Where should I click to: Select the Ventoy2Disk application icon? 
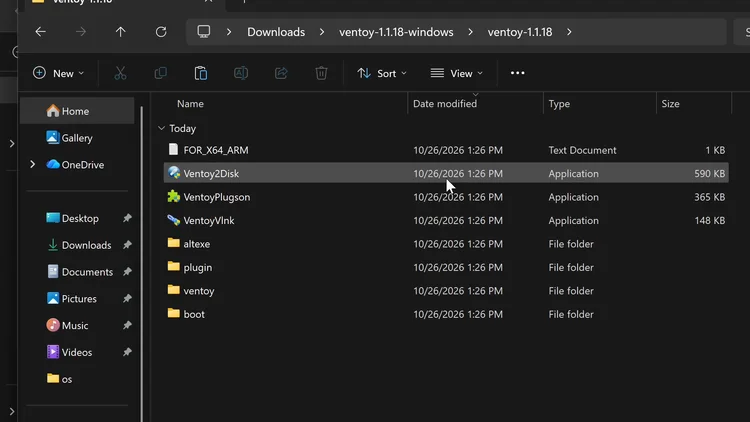[x=174, y=173]
